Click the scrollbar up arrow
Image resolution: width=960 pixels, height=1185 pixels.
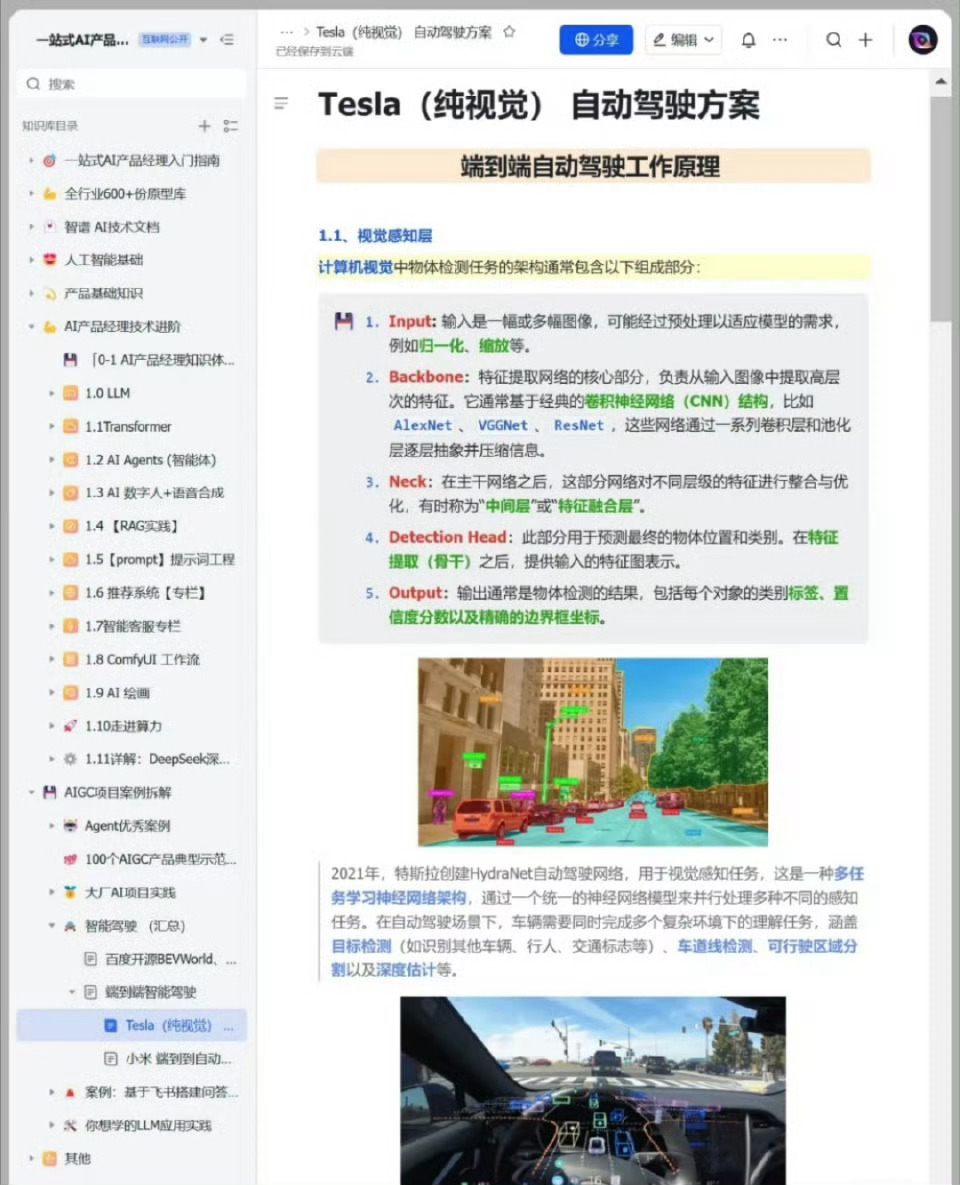941,81
